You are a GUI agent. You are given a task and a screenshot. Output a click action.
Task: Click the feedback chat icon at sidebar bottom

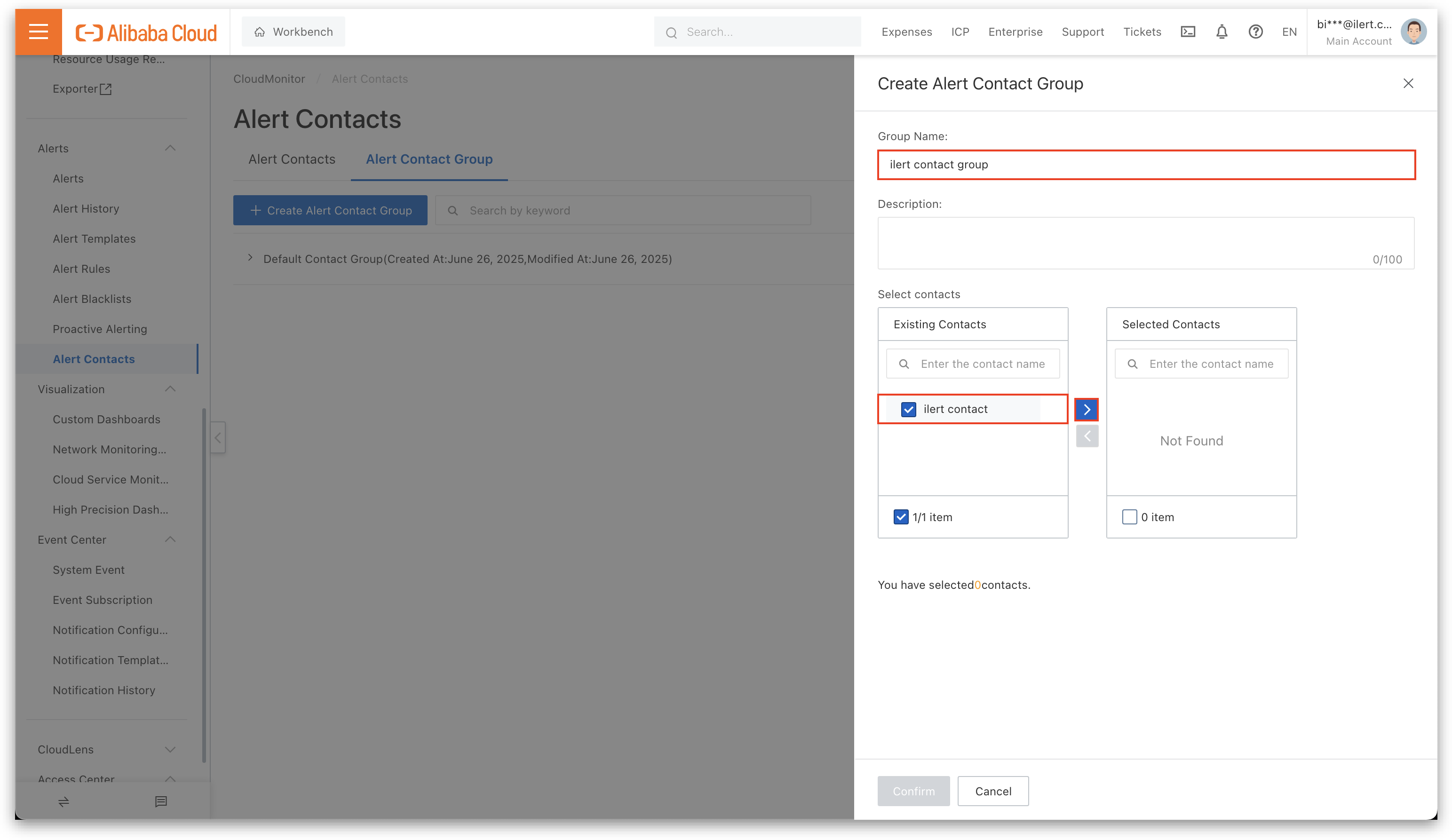161,801
